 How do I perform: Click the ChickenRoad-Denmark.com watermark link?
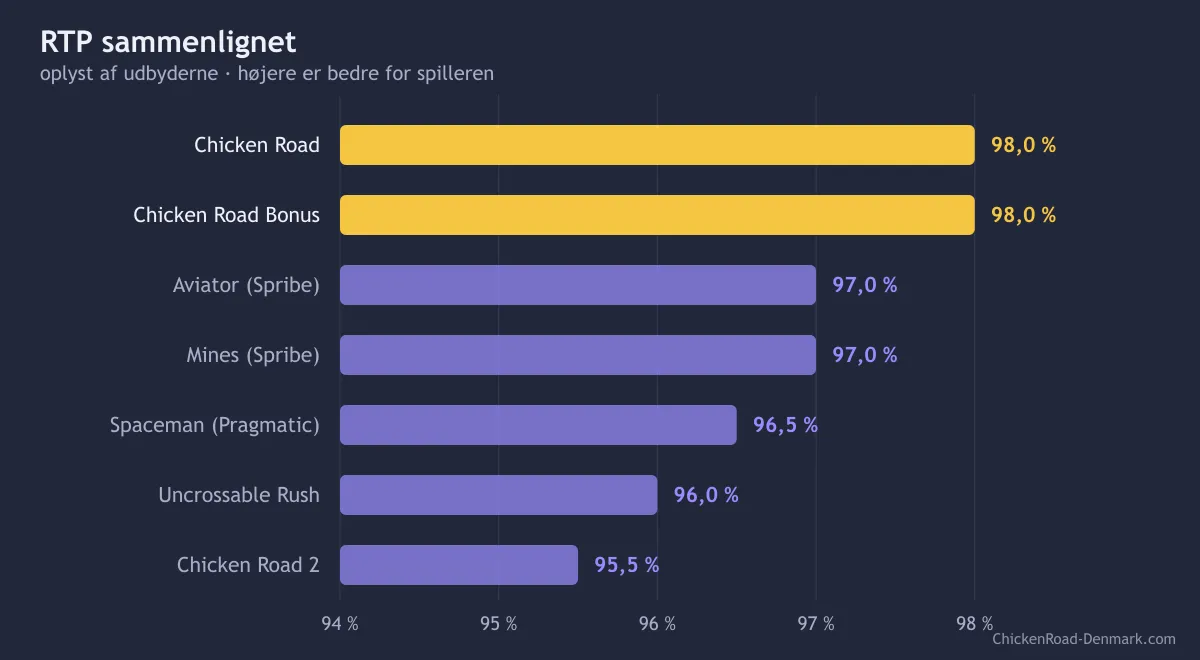[1084, 639]
